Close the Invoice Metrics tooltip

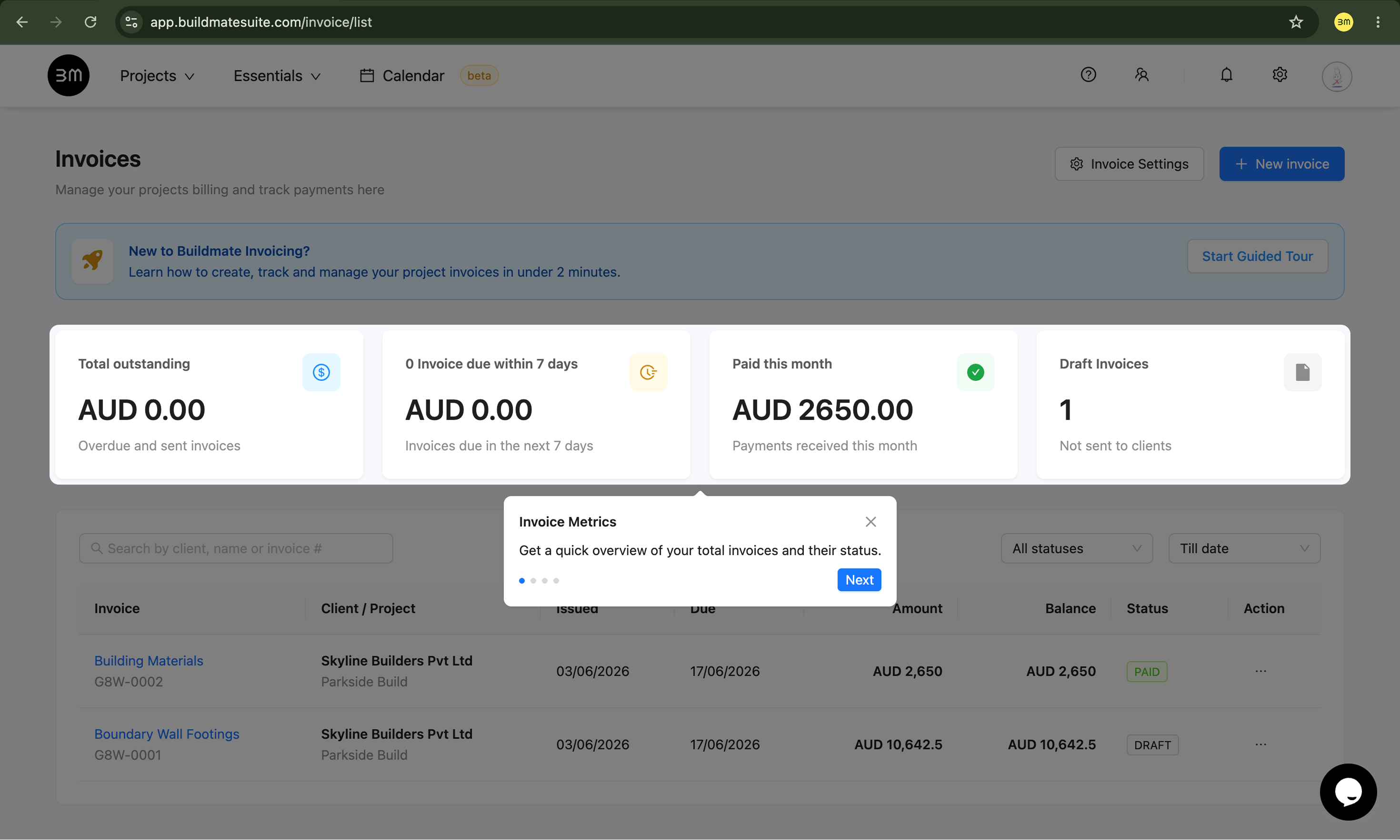coord(870,521)
